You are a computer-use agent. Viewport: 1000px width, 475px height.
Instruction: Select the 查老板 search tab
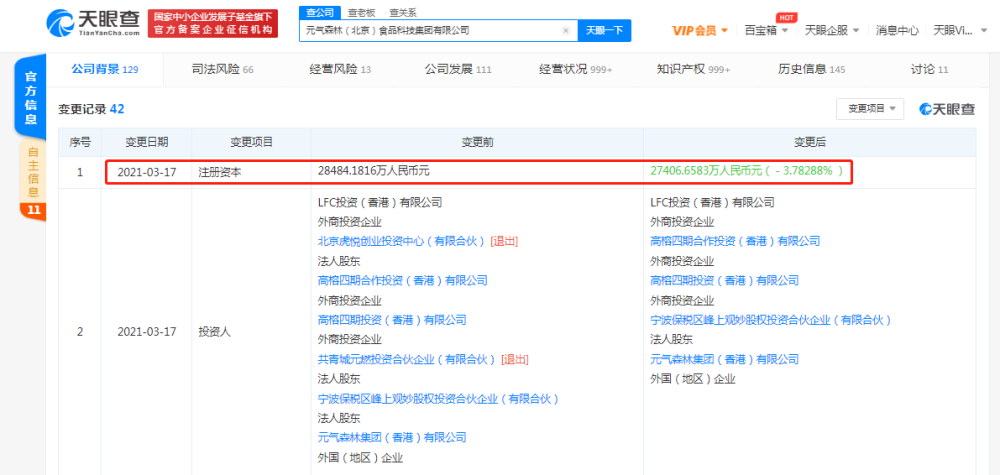coord(362,13)
